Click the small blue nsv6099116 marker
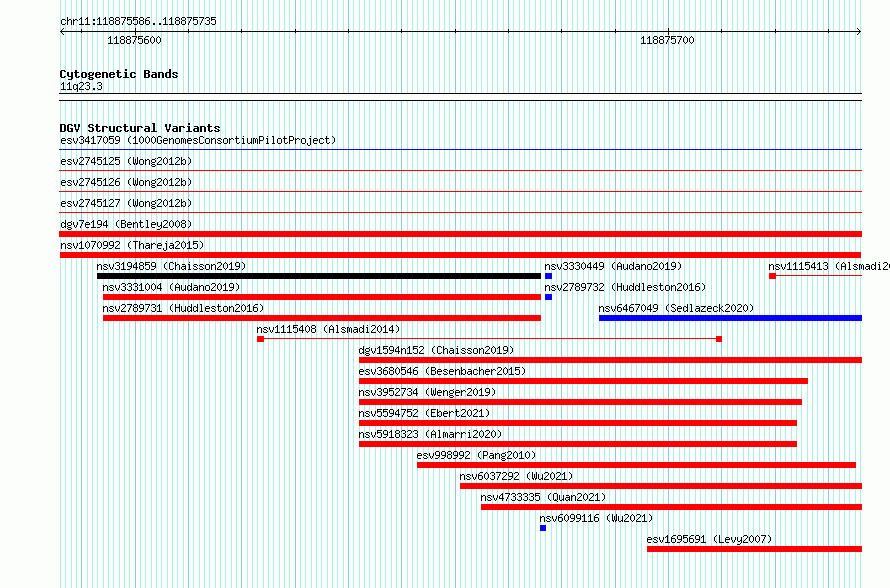Image resolution: width=890 pixels, height=588 pixels. [x=543, y=528]
